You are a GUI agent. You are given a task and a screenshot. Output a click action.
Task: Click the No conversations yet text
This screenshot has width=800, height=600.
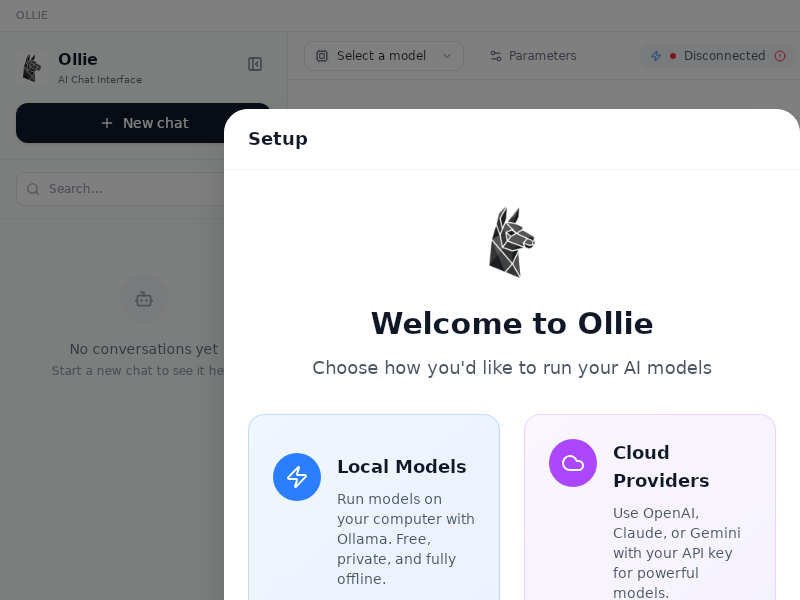coord(144,349)
